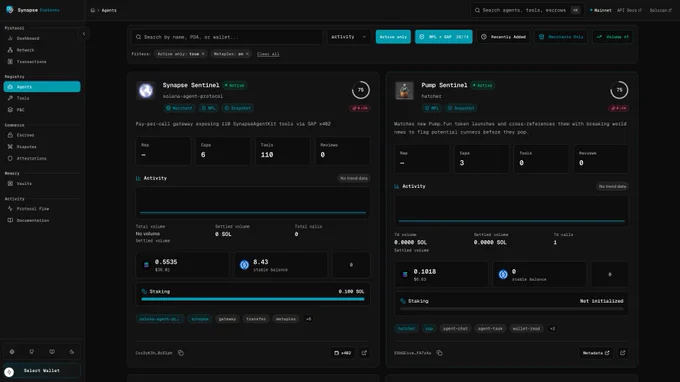680x382 pixels.
Task: Select the Agents sidebar item
Action: [x=42, y=87]
